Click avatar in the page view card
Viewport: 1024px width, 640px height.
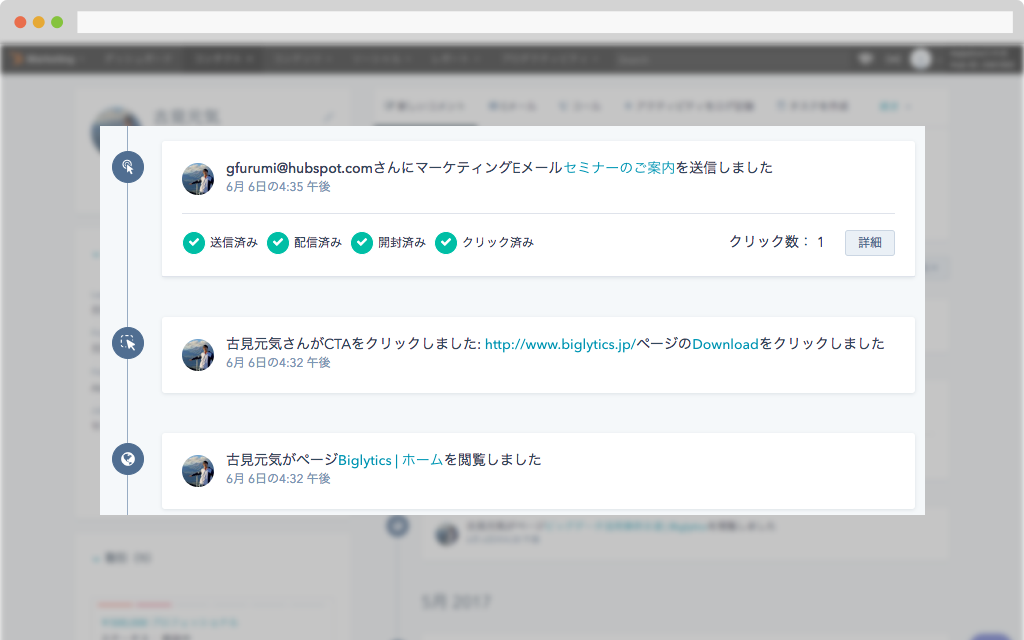click(198, 471)
